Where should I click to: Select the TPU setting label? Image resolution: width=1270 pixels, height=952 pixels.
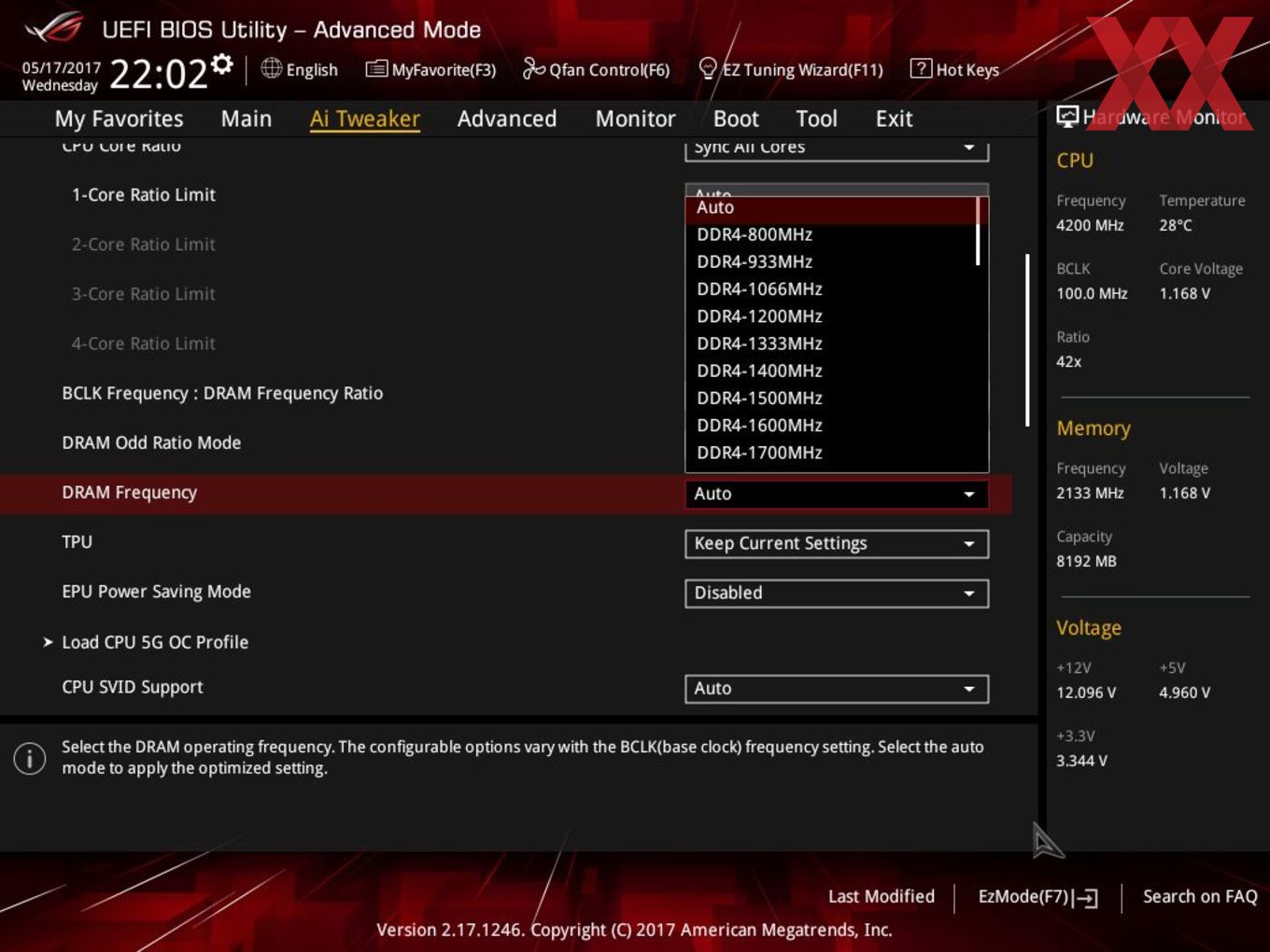77,542
